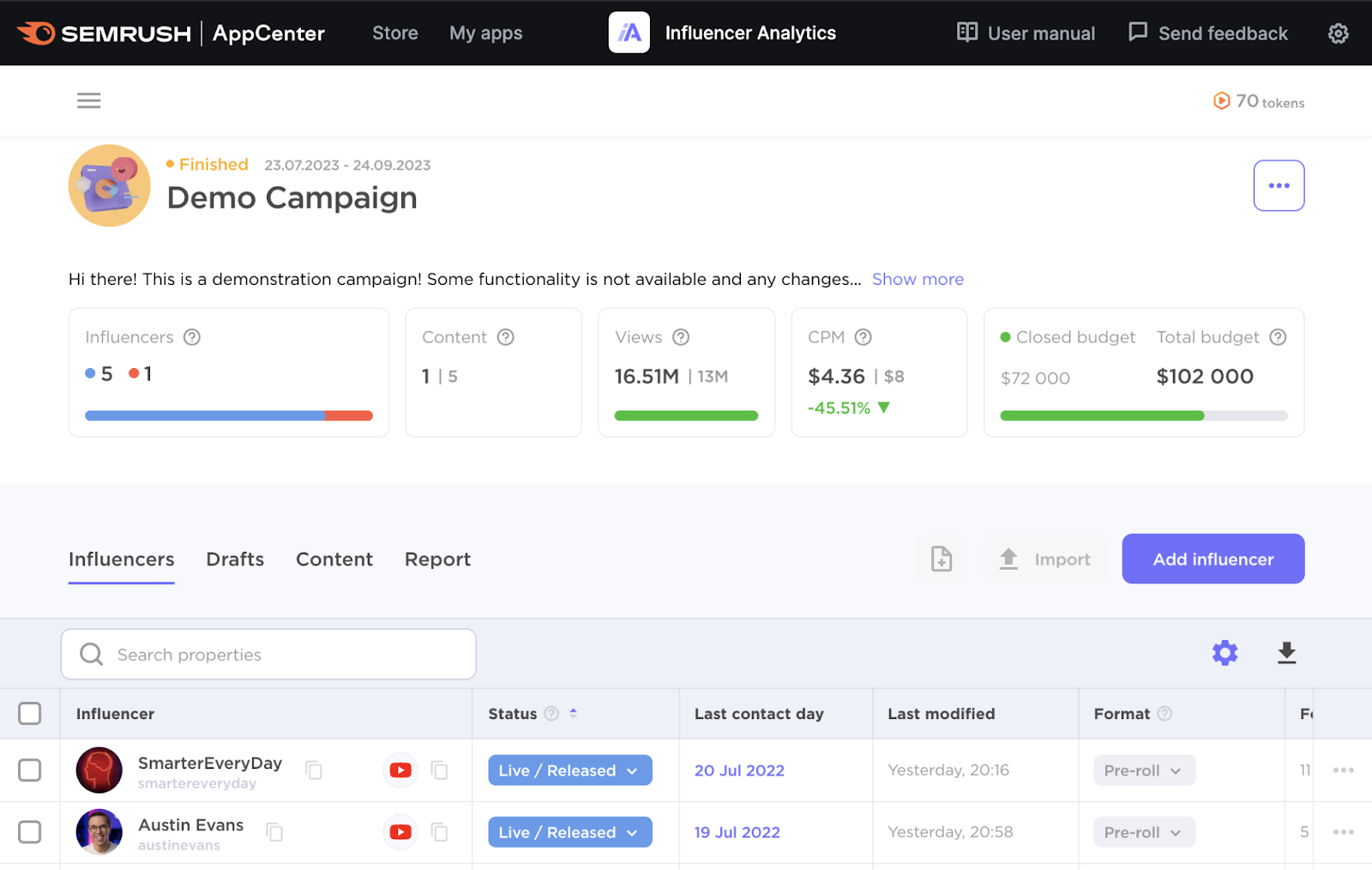Click the Show more description link
This screenshot has width=1372, height=870.
click(918, 279)
